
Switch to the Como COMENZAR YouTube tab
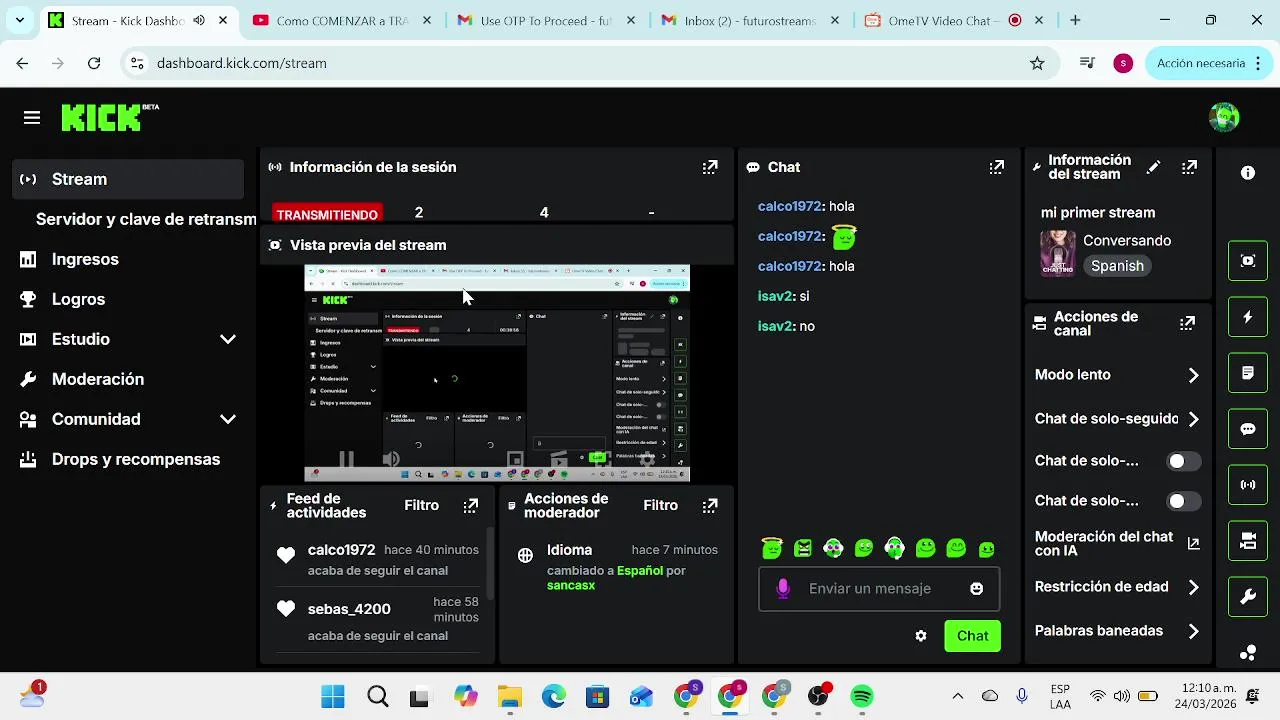click(x=340, y=20)
